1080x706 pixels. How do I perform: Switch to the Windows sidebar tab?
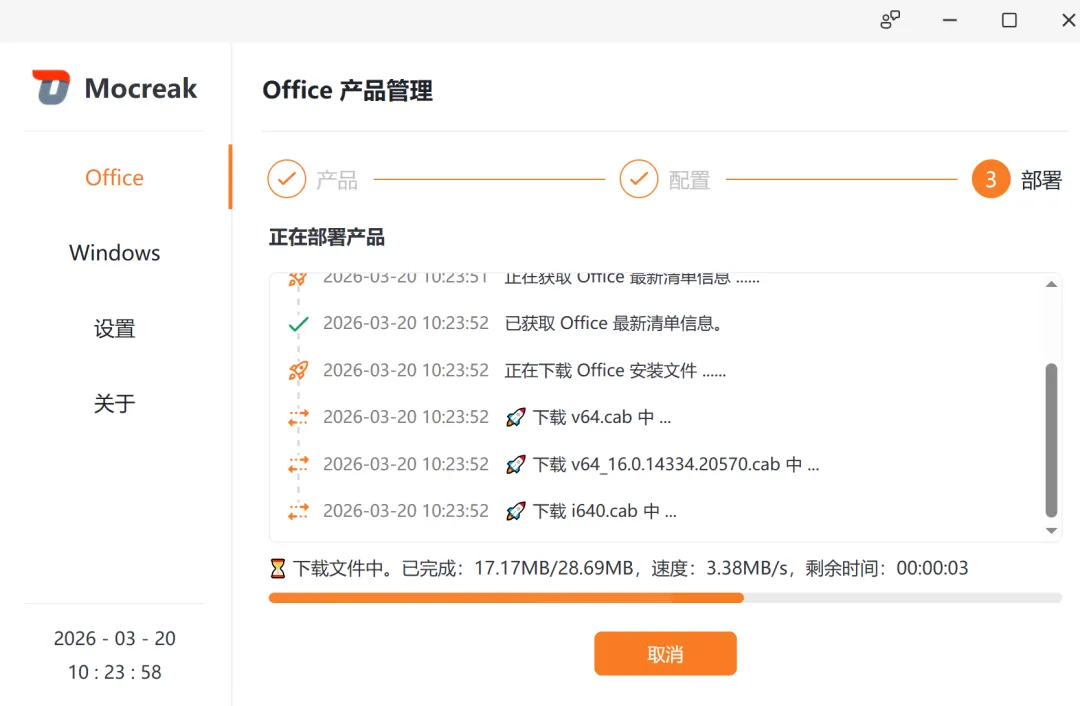pyautogui.click(x=114, y=253)
